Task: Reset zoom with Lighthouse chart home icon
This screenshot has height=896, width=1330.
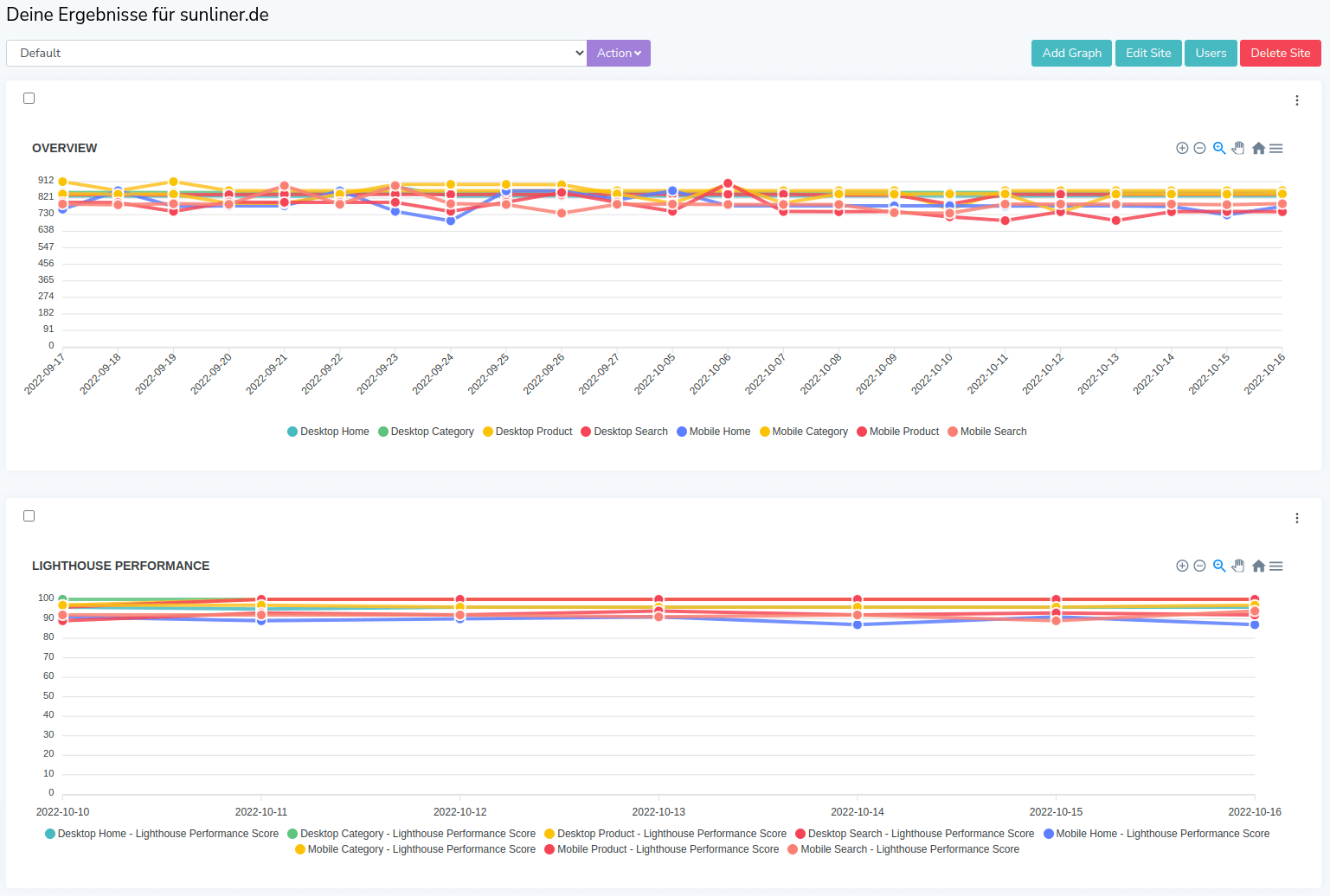Action: tap(1258, 566)
